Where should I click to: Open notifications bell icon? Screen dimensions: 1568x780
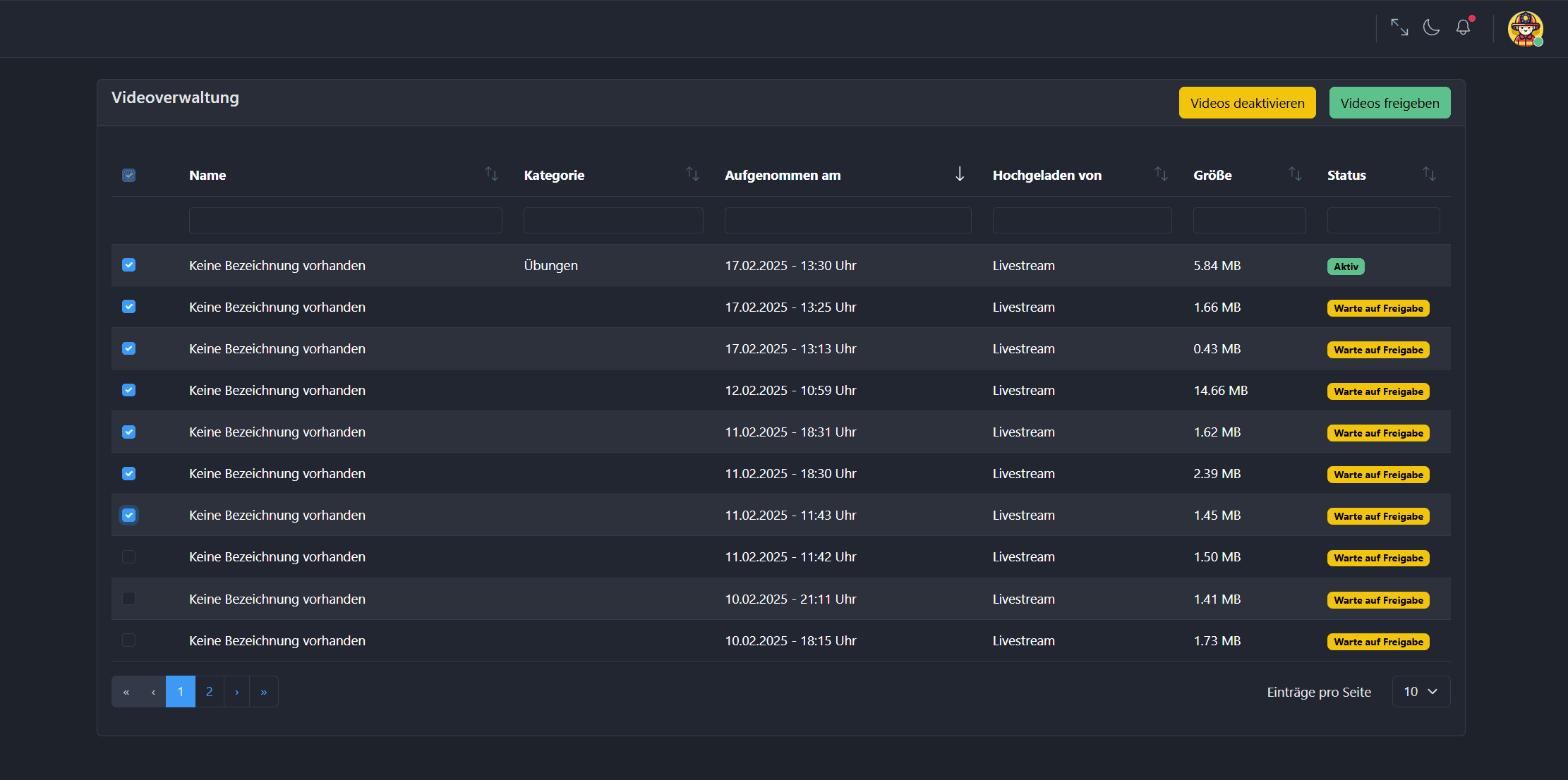pos(1464,28)
